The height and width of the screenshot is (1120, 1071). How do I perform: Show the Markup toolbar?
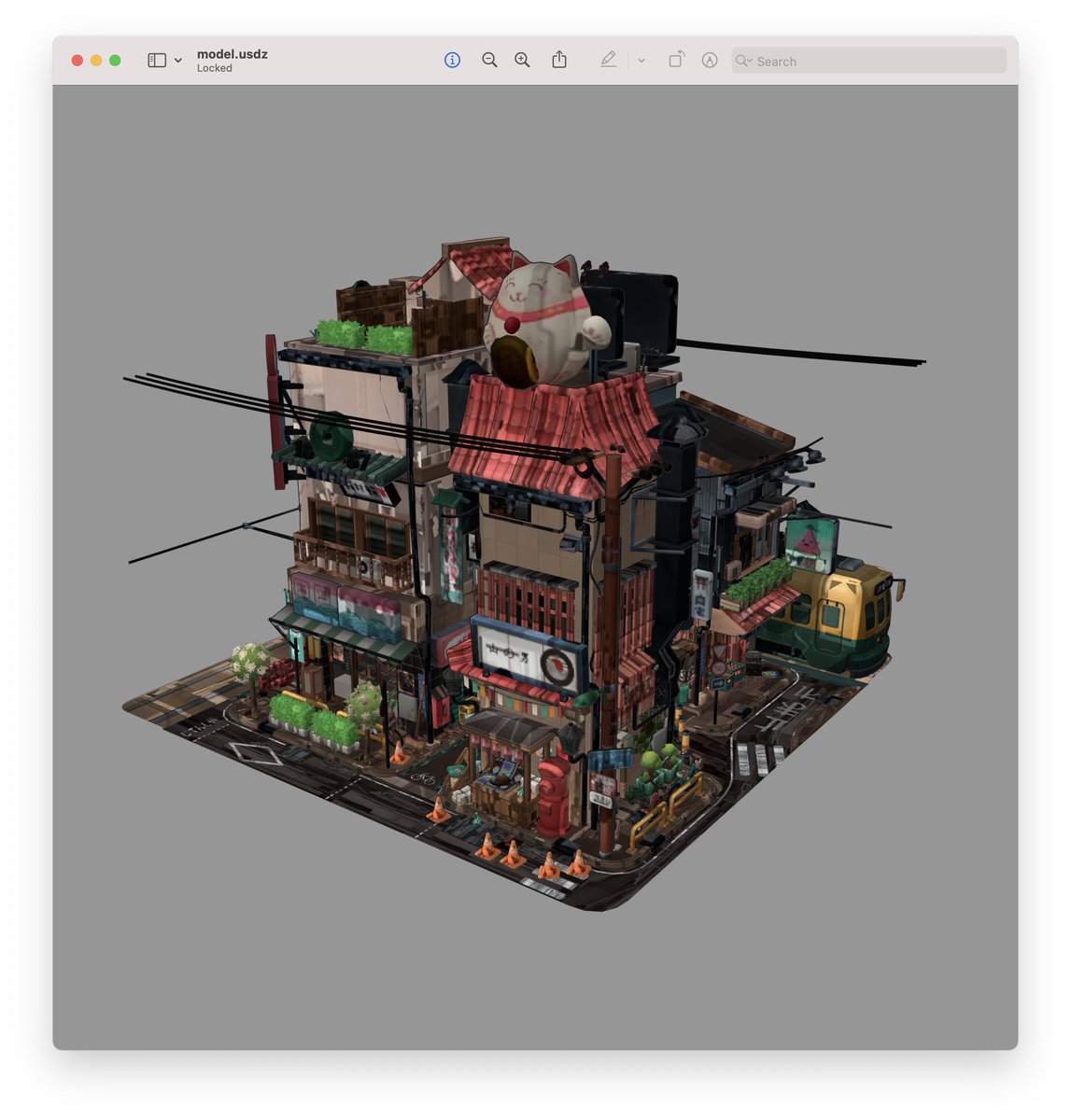point(609,60)
